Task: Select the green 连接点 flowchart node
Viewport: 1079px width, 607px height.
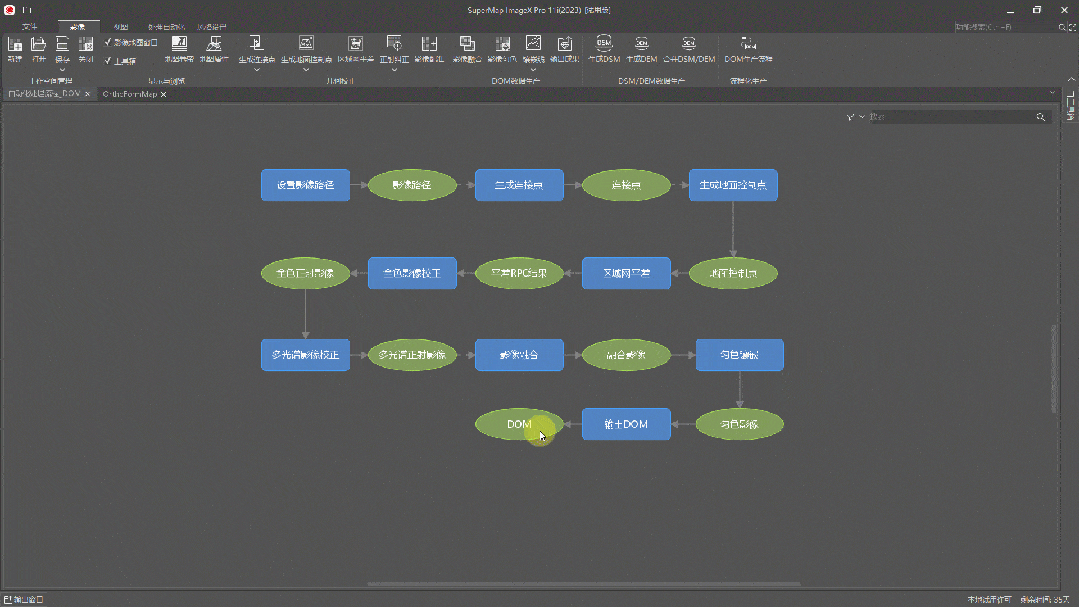Action: [626, 185]
